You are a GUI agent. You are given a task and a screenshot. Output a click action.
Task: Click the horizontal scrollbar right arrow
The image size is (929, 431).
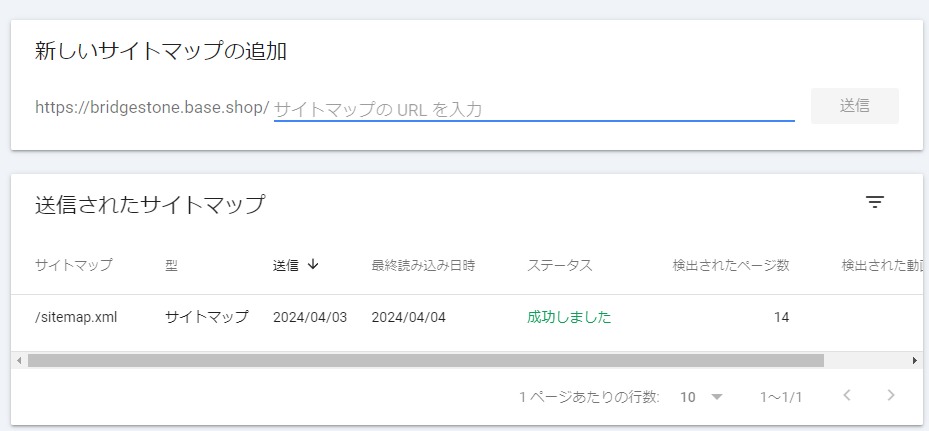[915, 360]
